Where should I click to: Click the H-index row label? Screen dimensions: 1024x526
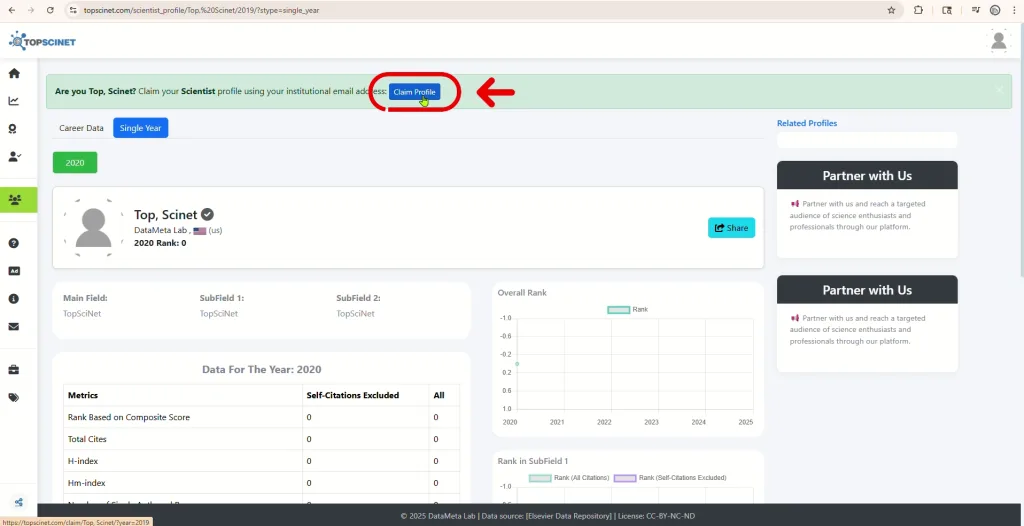tap(83, 461)
